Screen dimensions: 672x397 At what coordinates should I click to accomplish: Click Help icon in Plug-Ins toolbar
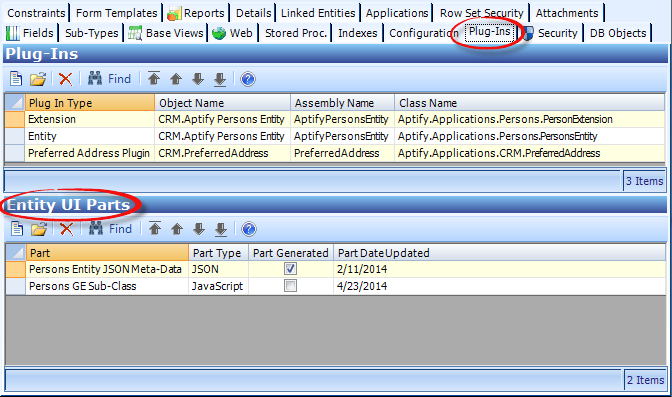(x=248, y=79)
